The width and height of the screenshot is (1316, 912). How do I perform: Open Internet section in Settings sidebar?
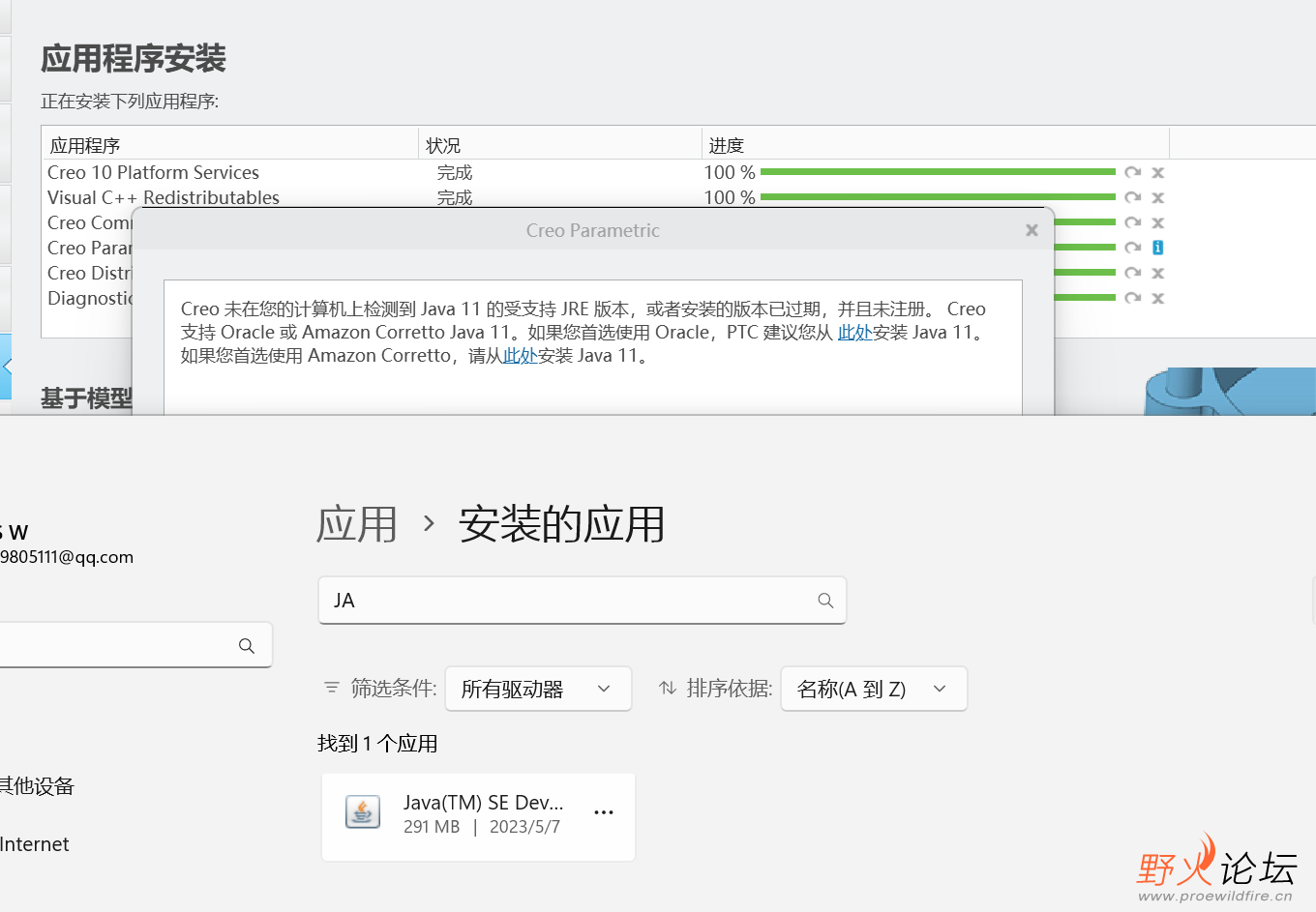click(35, 844)
